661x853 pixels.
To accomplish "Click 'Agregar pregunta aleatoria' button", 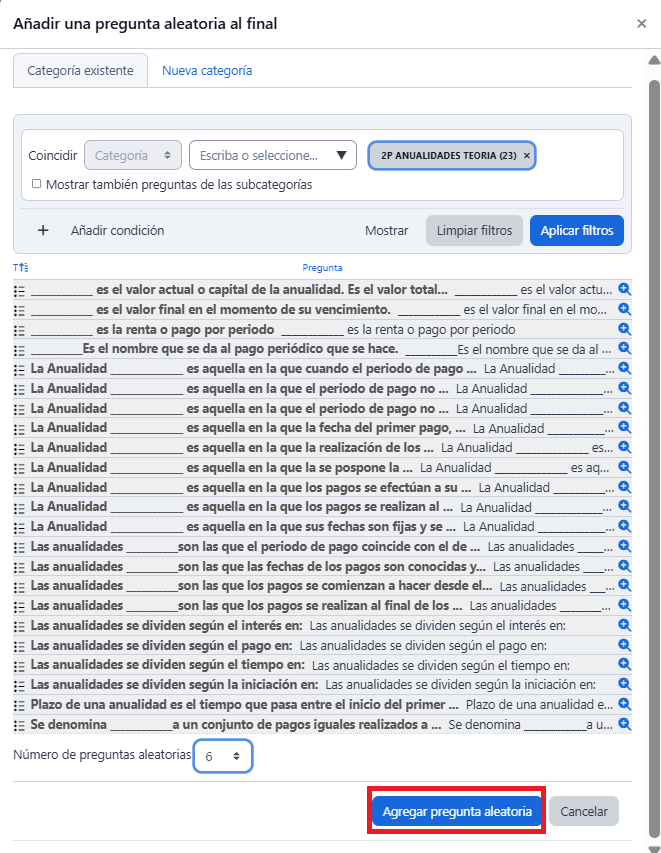I will click(x=457, y=811).
